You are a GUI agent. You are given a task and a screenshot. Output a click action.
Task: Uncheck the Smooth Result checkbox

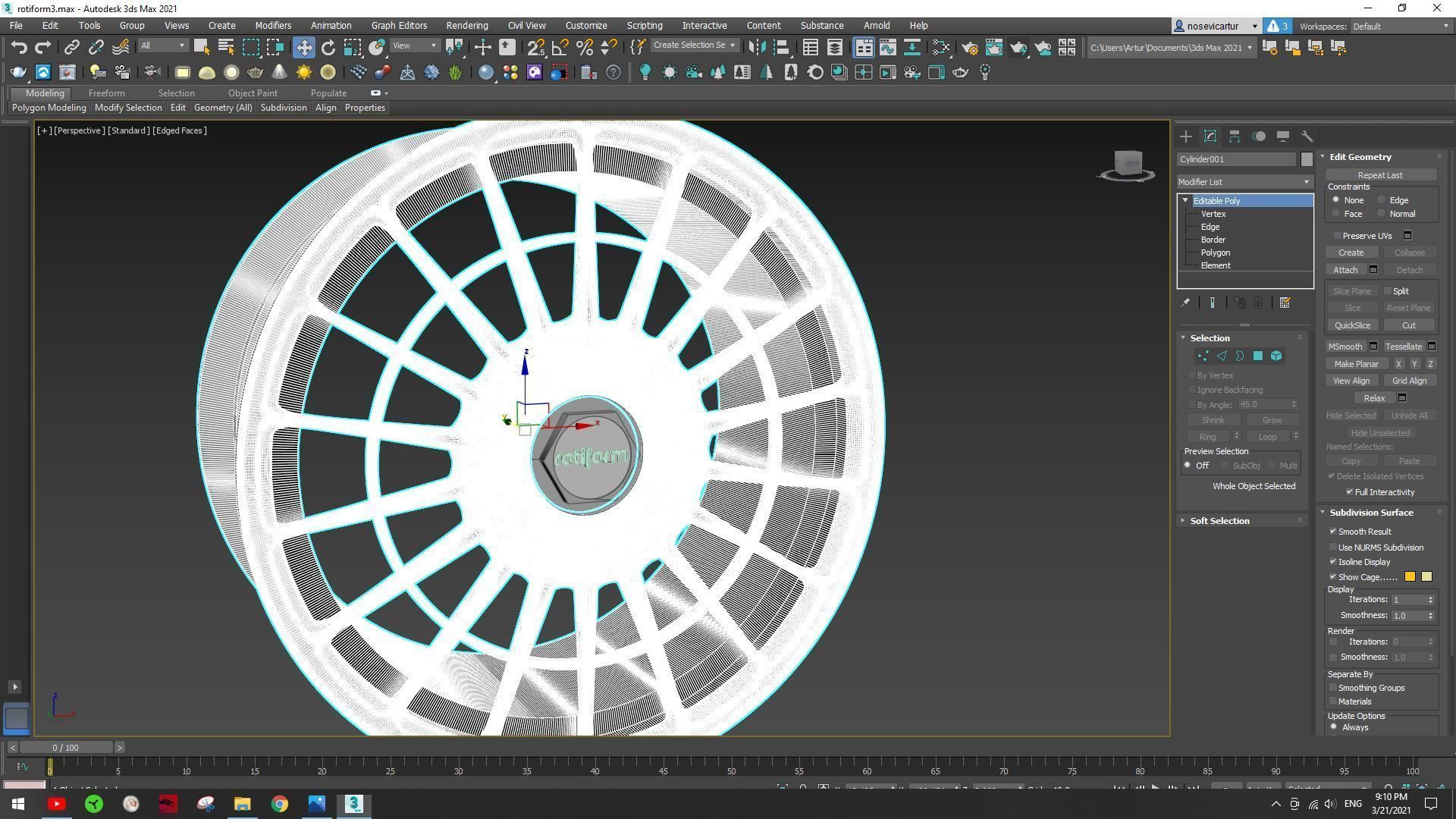pyautogui.click(x=1333, y=531)
